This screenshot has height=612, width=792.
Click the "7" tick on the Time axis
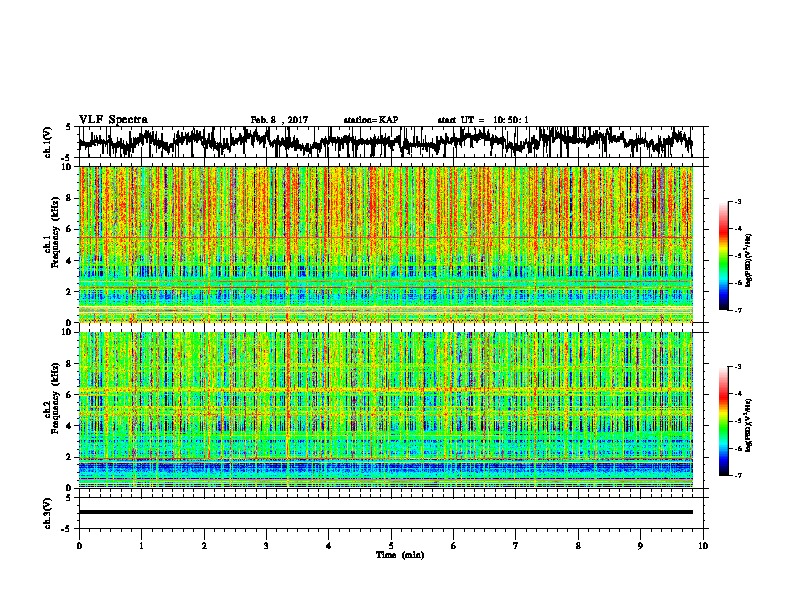516,546
